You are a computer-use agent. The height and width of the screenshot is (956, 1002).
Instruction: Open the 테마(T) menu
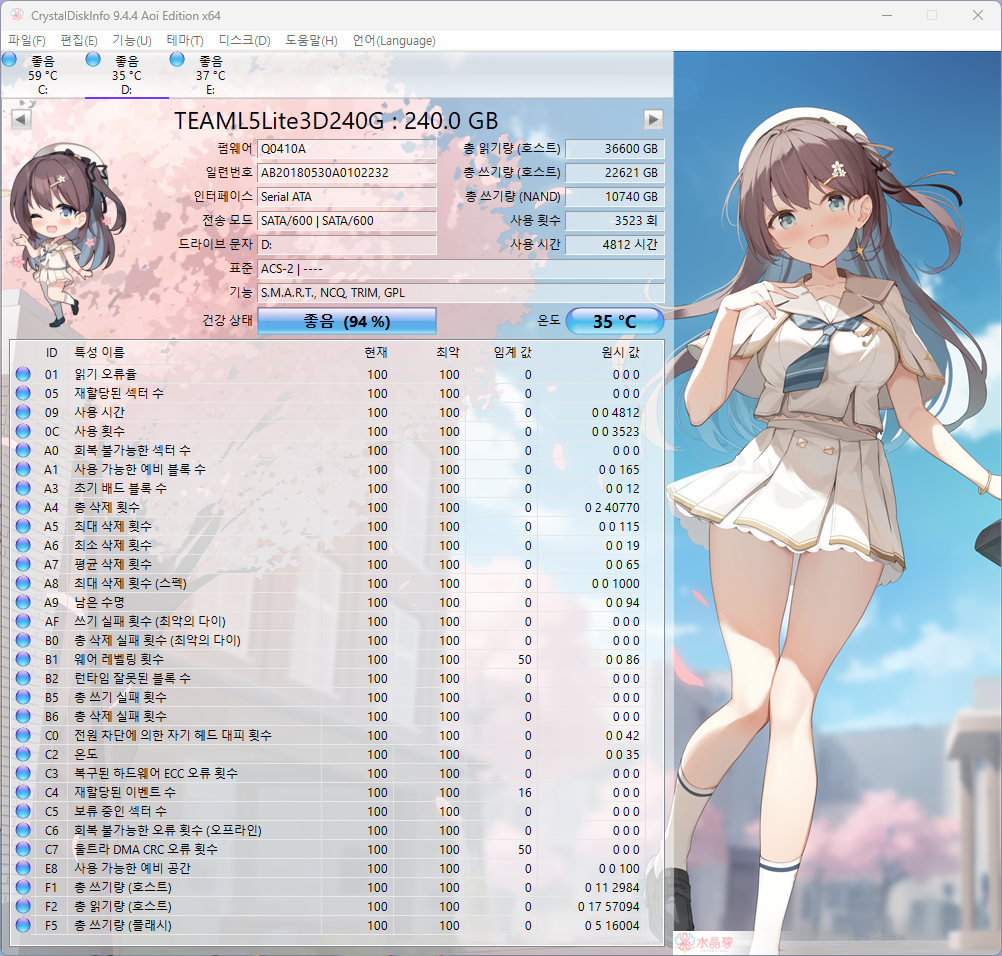[x=185, y=41]
